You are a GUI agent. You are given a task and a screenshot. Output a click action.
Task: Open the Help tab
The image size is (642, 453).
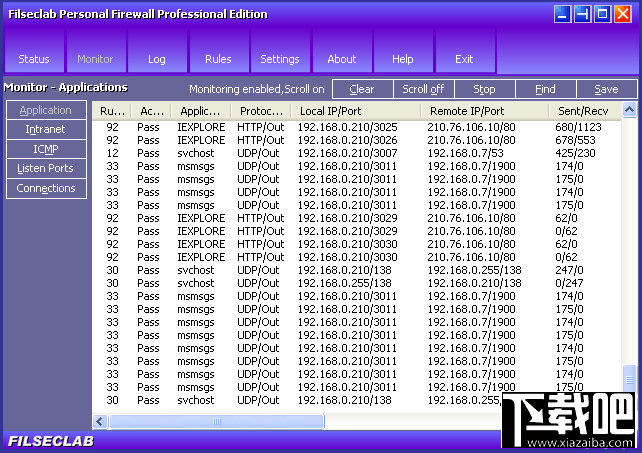(403, 51)
